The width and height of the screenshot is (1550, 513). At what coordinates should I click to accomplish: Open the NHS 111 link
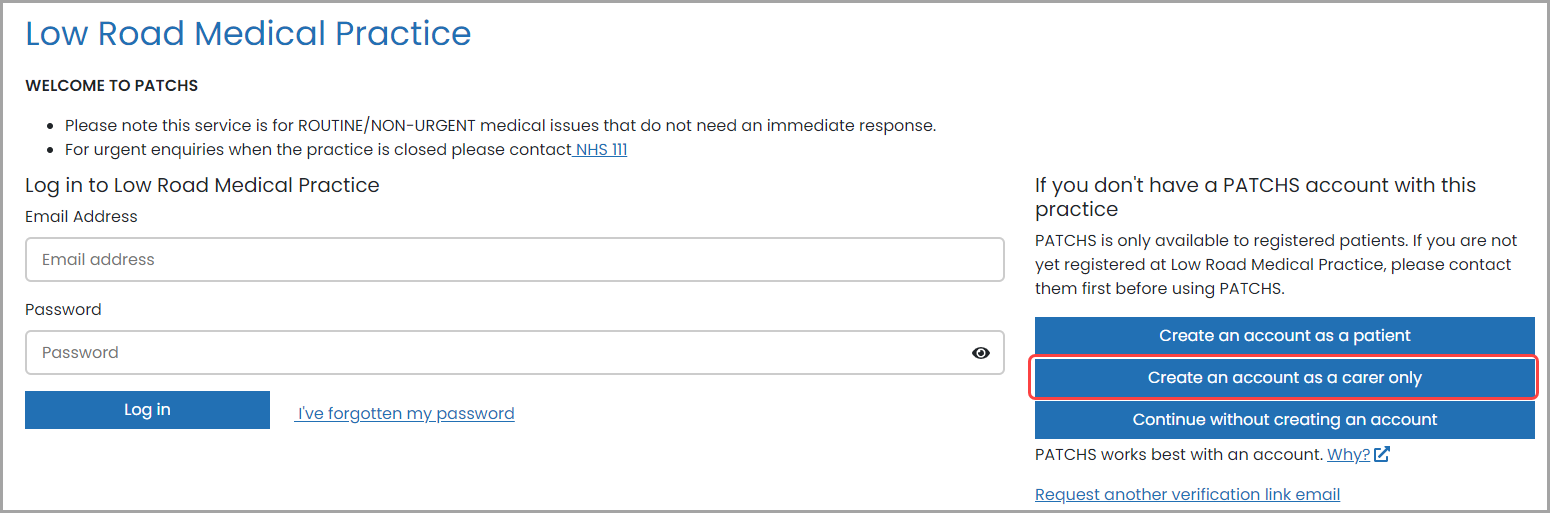(600, 150)
